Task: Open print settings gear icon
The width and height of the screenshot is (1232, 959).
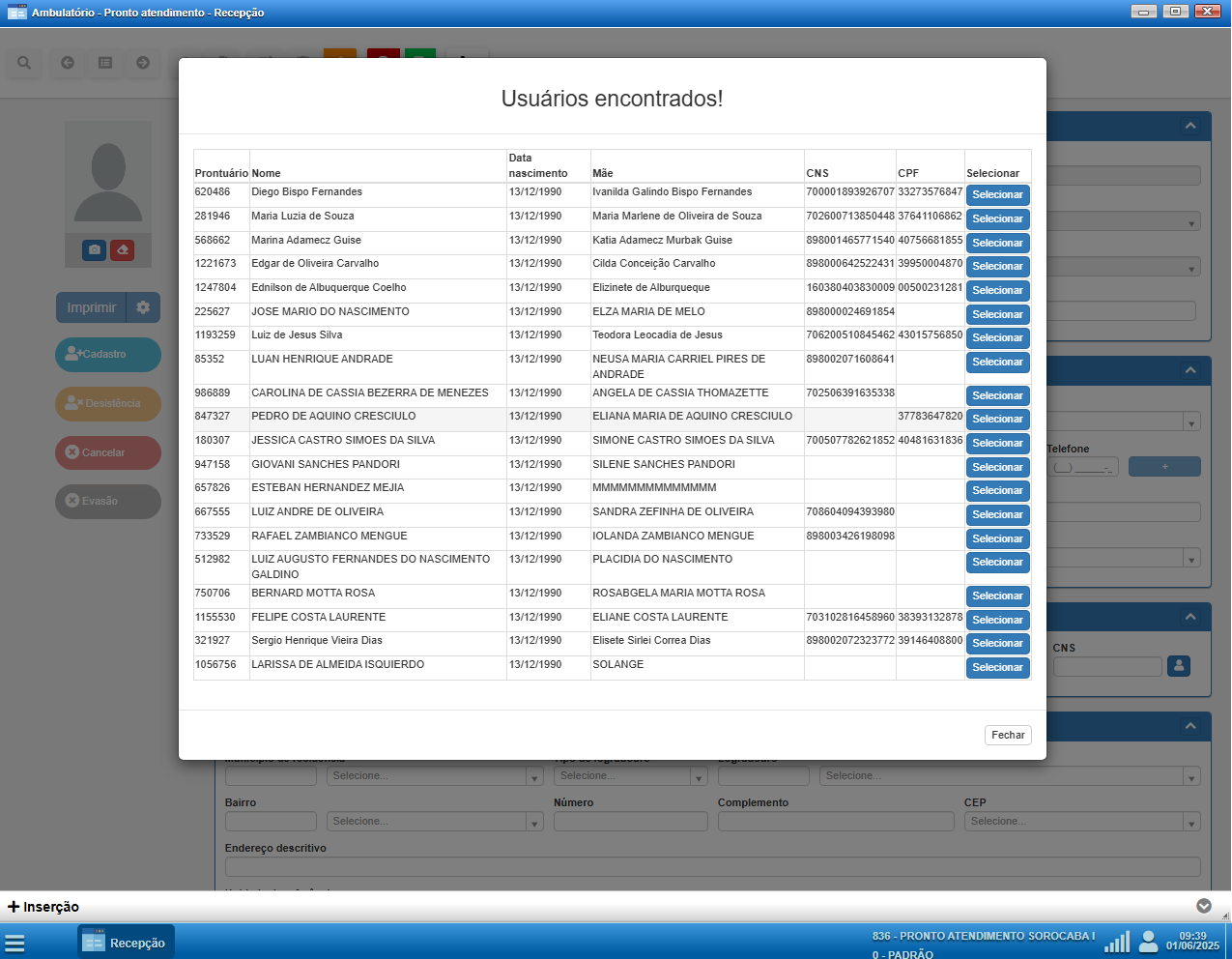Action: click(x=143, y=307)
